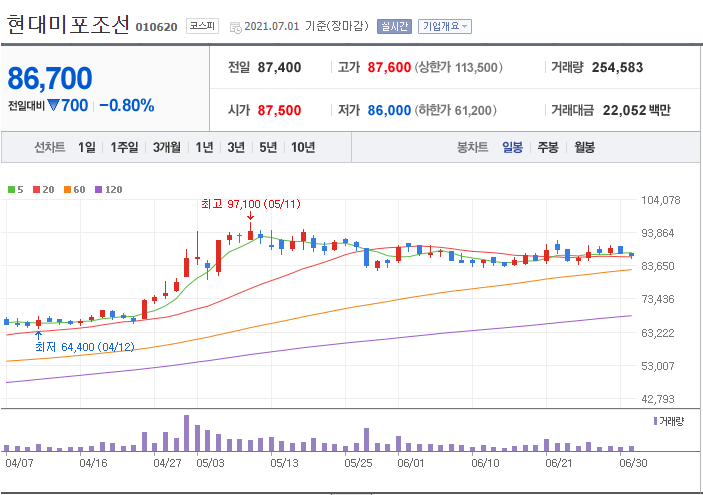Viewport: 703px width, 495px height.
Task: Click the 고가 value 87,600
Action: coord(389,67)
